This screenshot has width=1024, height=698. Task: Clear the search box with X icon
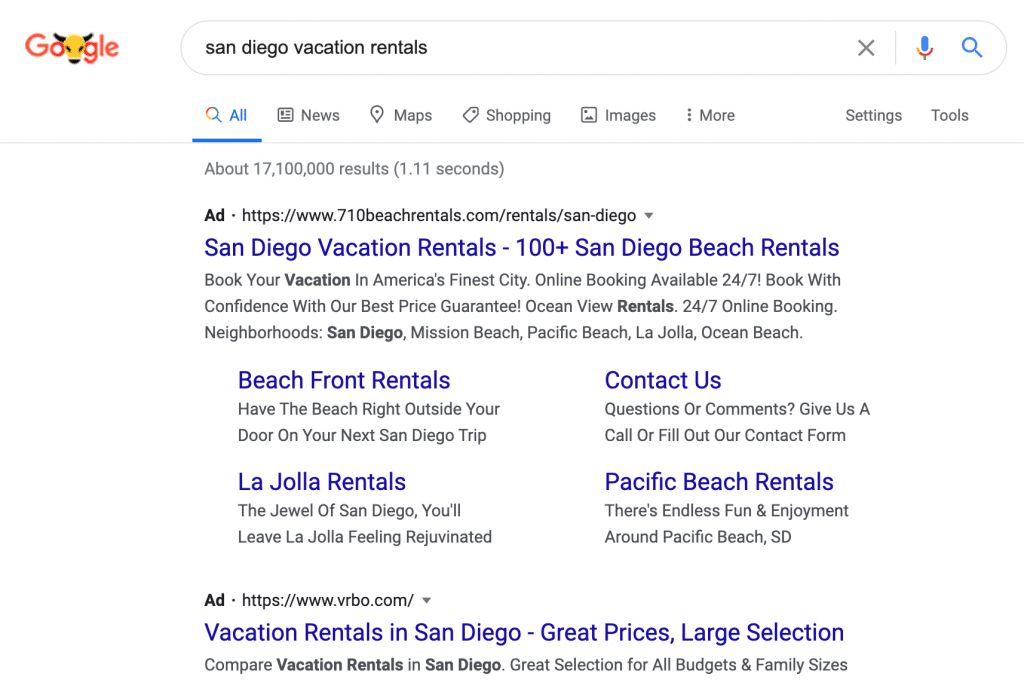click(866, 48)
